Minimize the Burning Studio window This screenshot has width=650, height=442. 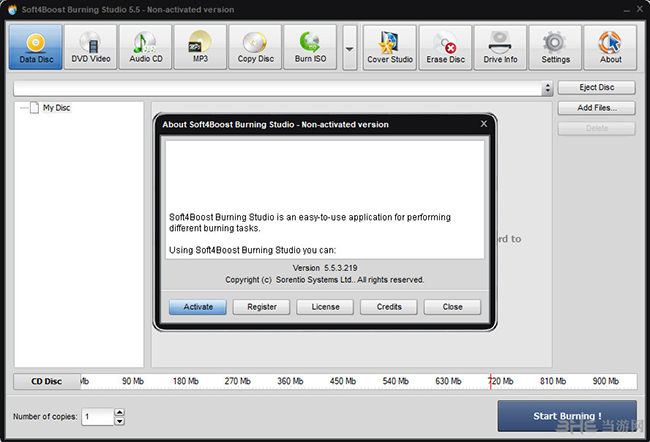(627, 10)
